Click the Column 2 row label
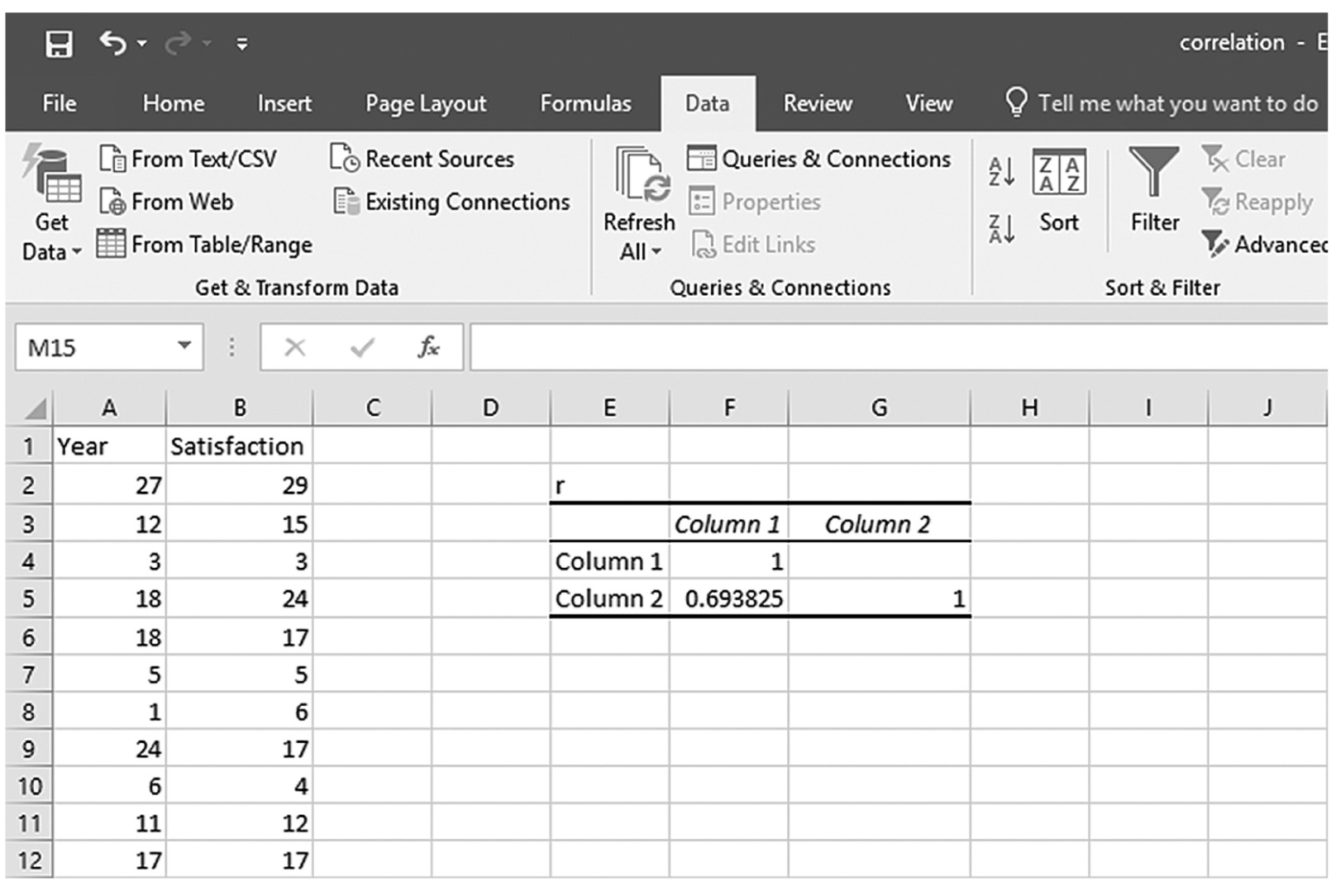The height and width of the screenshot is (896, 1336). point(610,598)
